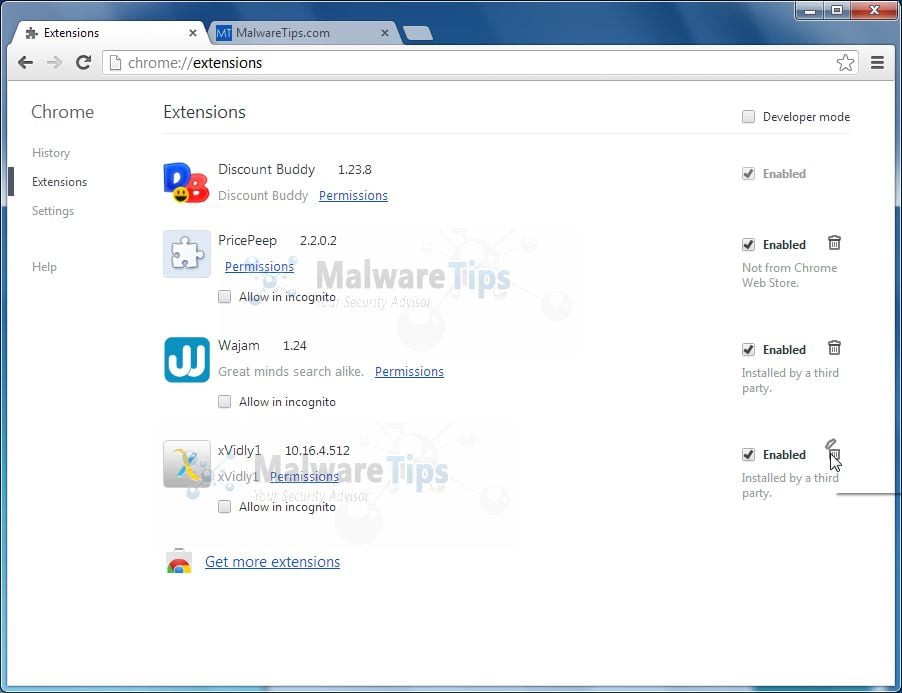This screenshot has height=693, width=902.
Task: Disable PricePeep via Enabled checkbox
Action: click(x=748, y=244)
